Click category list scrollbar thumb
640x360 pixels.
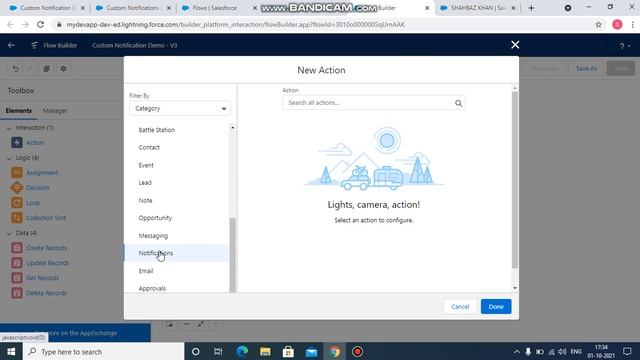click(233, 255)
